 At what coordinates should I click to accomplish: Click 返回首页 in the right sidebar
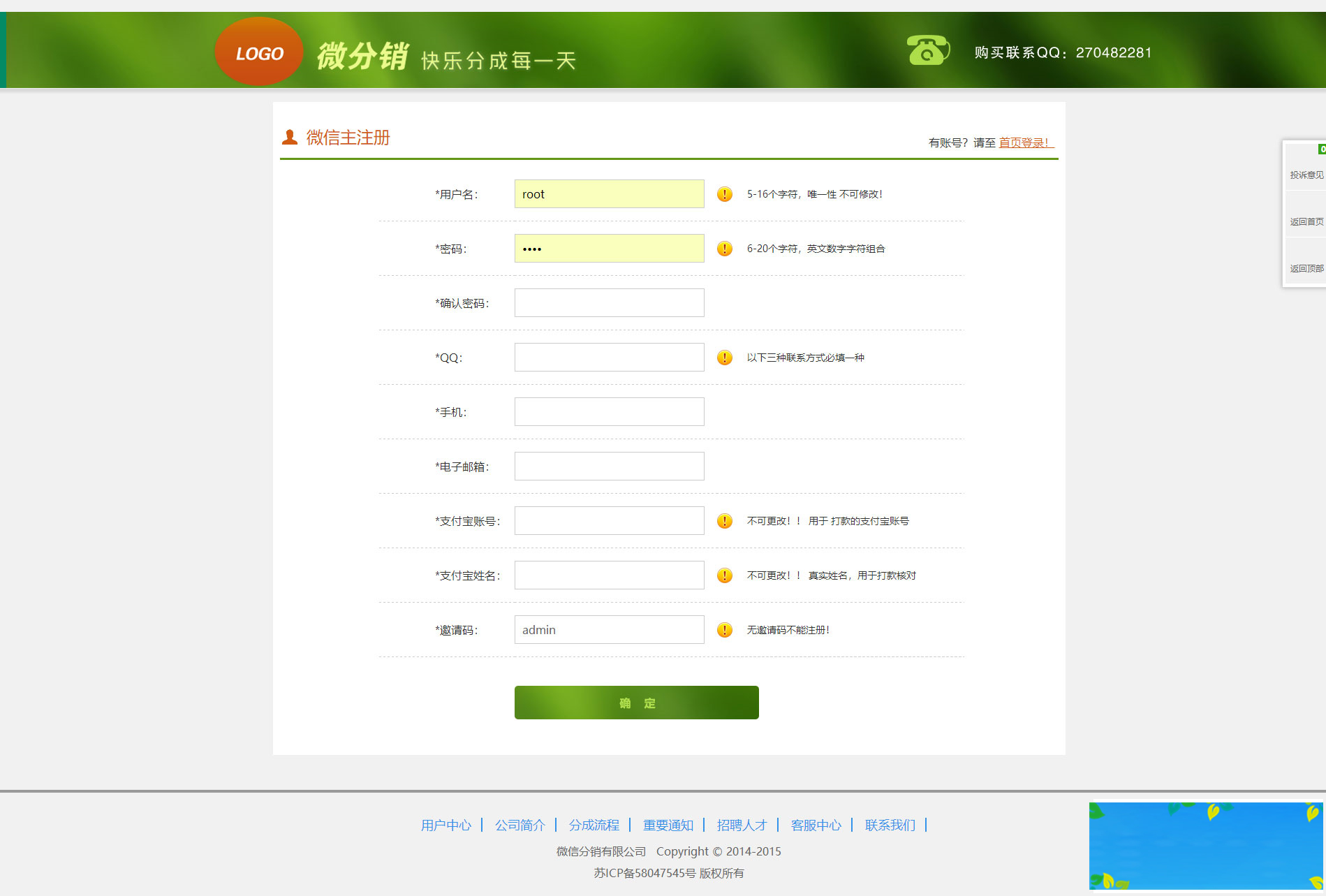tap(1306, 221)
